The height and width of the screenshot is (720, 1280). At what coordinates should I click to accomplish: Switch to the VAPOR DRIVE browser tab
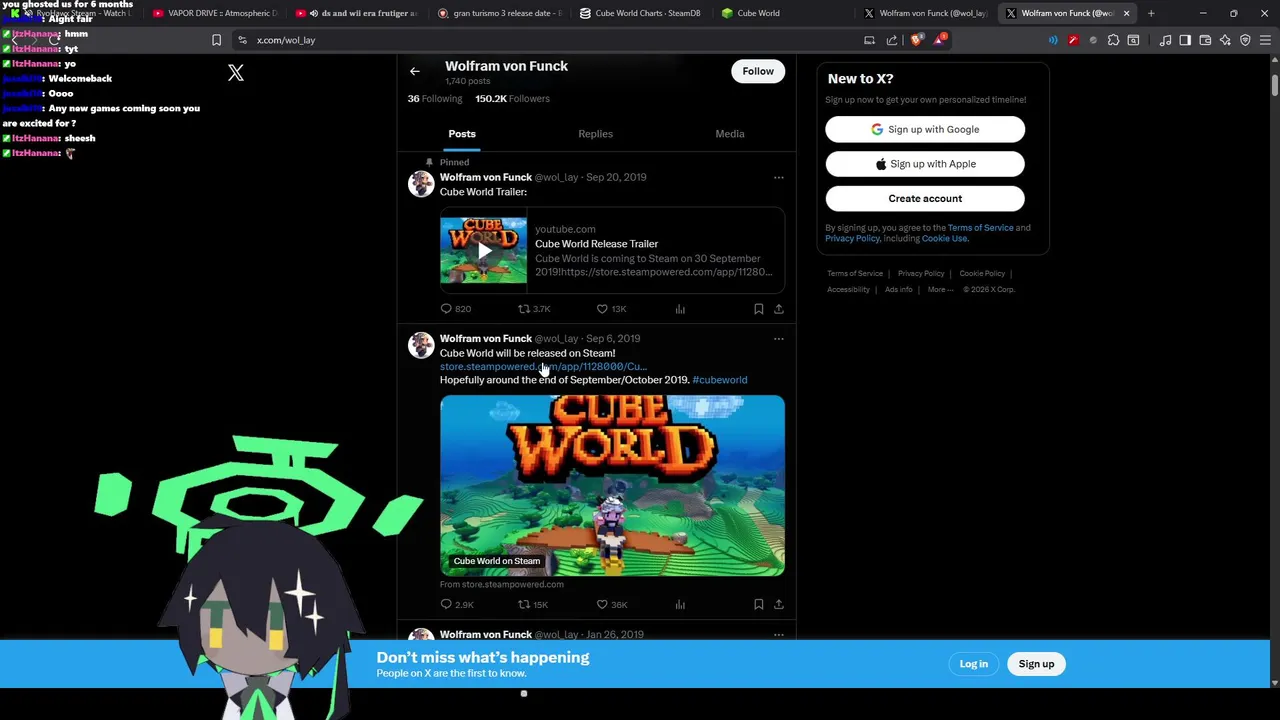(215, 13)
